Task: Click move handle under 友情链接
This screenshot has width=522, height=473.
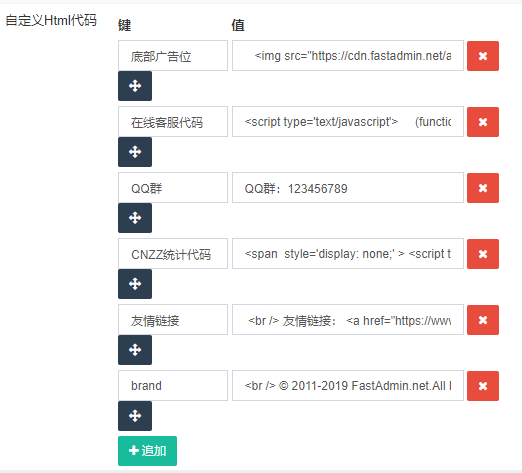Action: [135, 350]
